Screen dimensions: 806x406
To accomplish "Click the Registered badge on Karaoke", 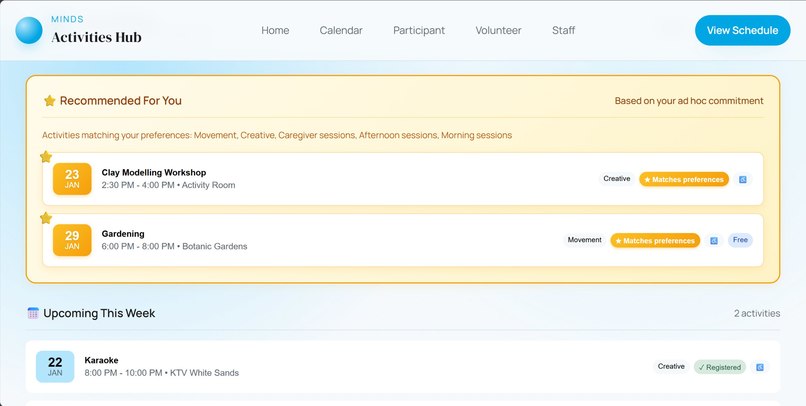I will pos(720,367).
